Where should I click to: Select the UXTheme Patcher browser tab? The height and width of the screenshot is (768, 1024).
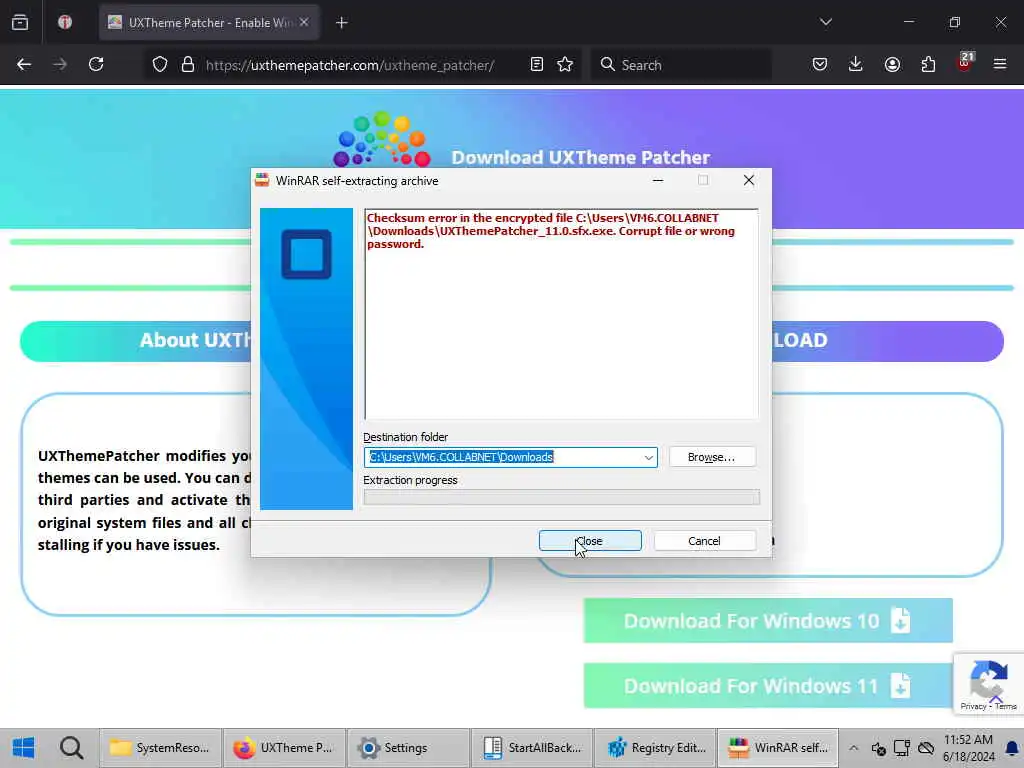209,23
